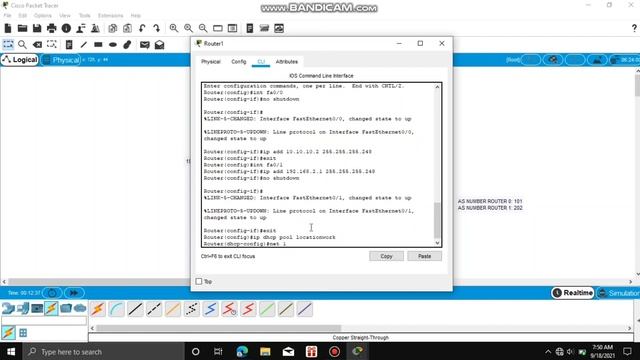Click the Paste button under CLI
The image size is (640, 360).
(424, 256)
